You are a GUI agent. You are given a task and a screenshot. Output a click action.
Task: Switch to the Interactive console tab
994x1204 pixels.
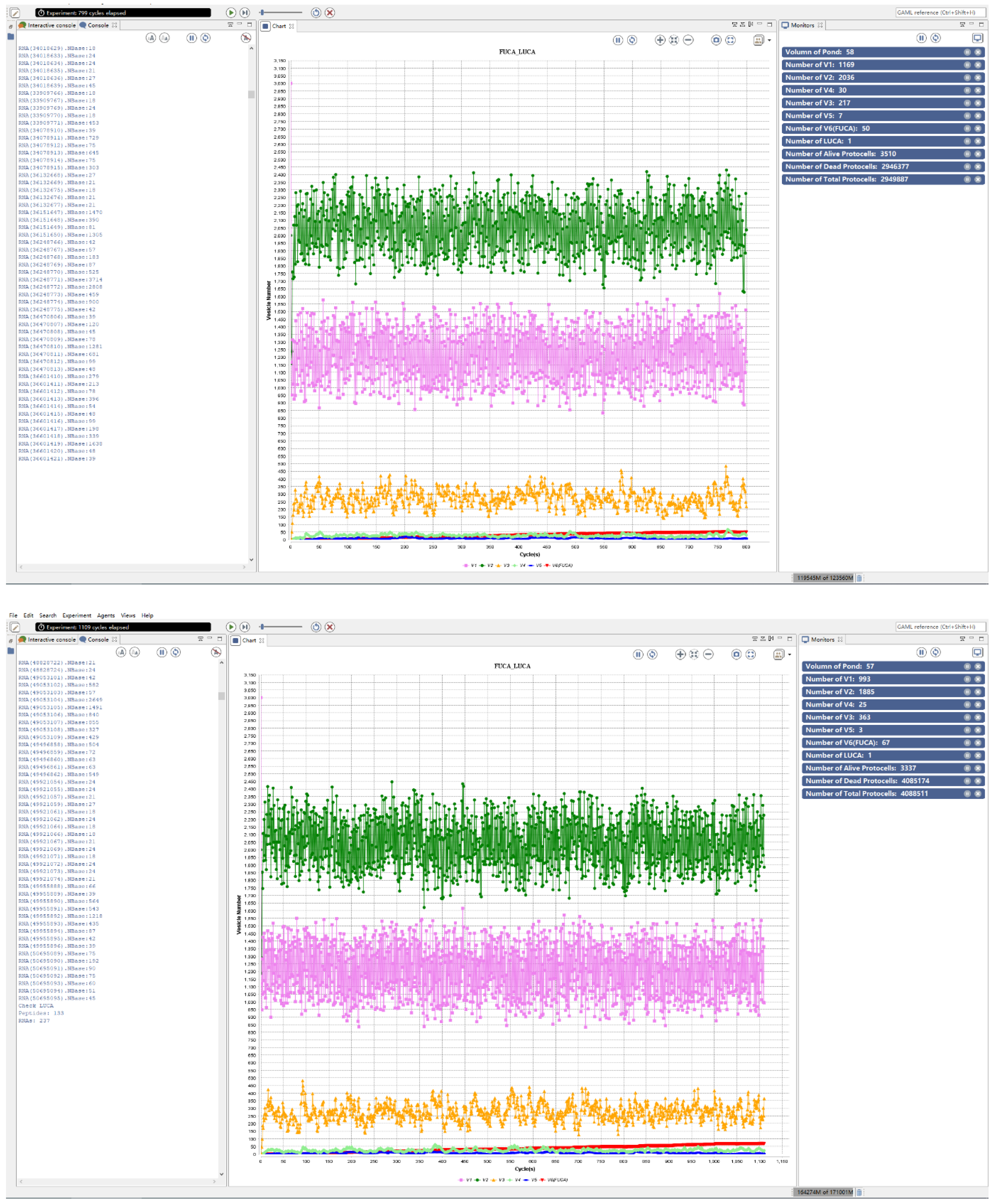coord(48,25)
